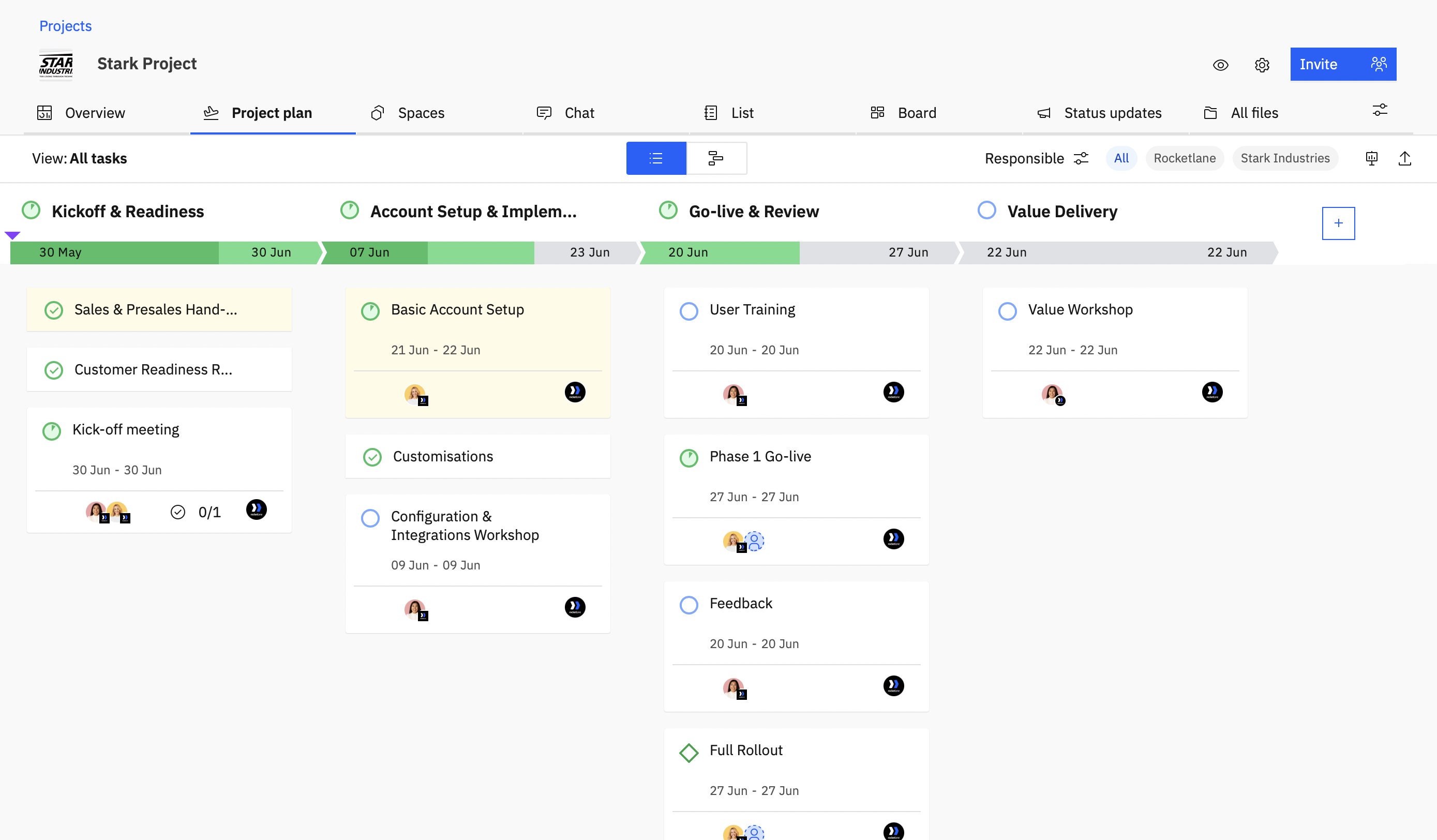This screenshot has width=1437, height=840.
Task: Toggle Value Workshop status circle
Action: click(1007, 311)
